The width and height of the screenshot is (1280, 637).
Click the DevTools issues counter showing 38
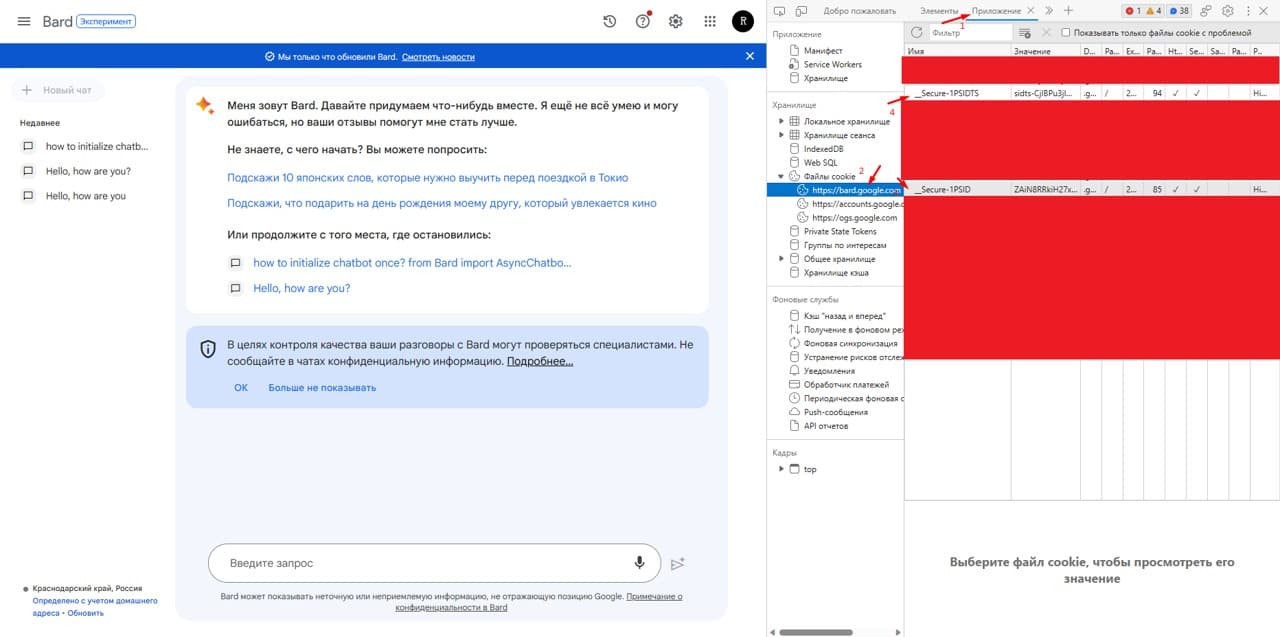(1180, 11)
